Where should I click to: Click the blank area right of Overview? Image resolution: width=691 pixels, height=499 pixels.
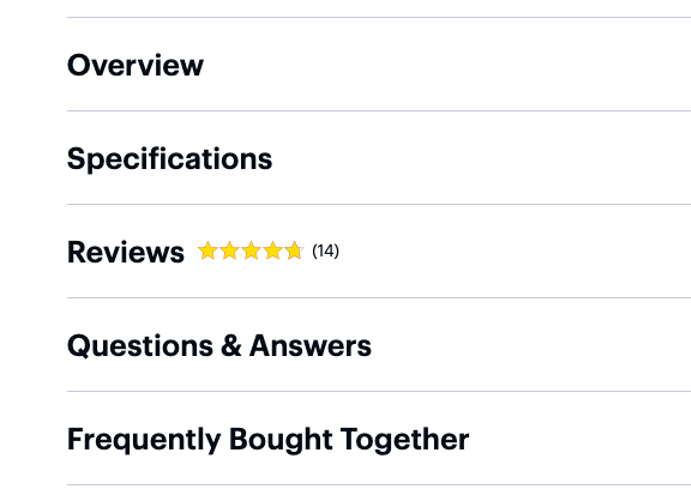point(450,65)
